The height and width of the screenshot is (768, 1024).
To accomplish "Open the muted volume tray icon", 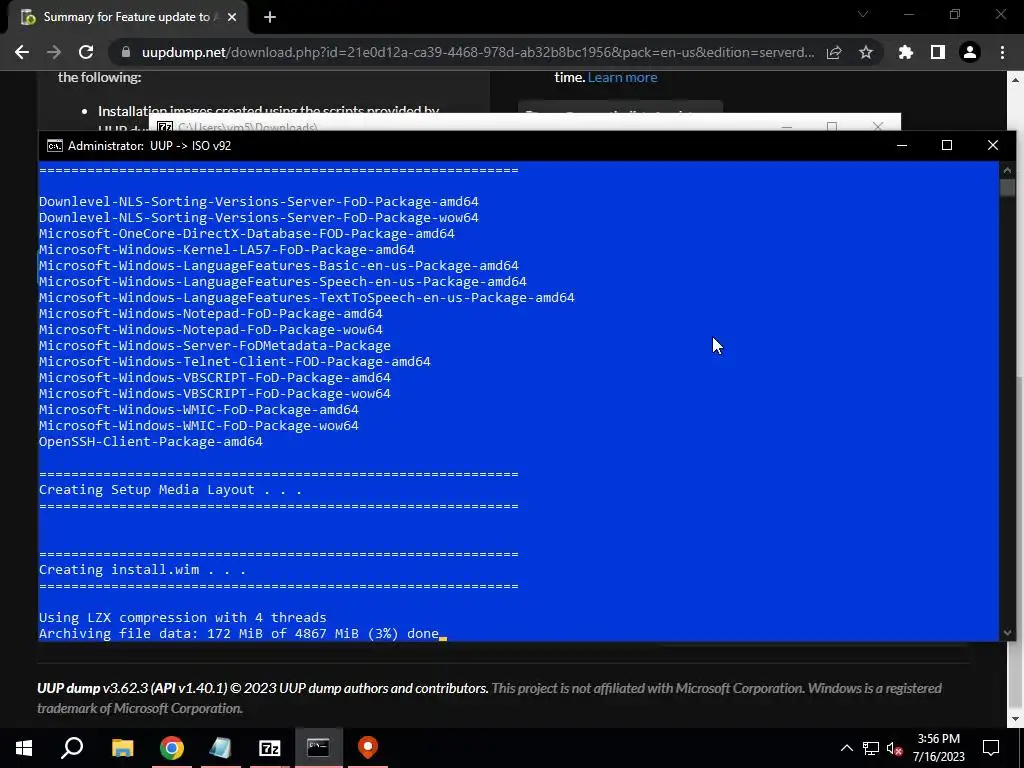I will tap(894, 748).
